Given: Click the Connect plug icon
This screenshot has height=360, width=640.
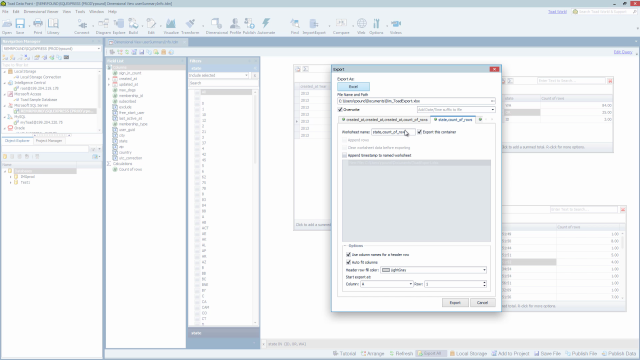Looking at the screenshot, I should click(x=82, y=26).
